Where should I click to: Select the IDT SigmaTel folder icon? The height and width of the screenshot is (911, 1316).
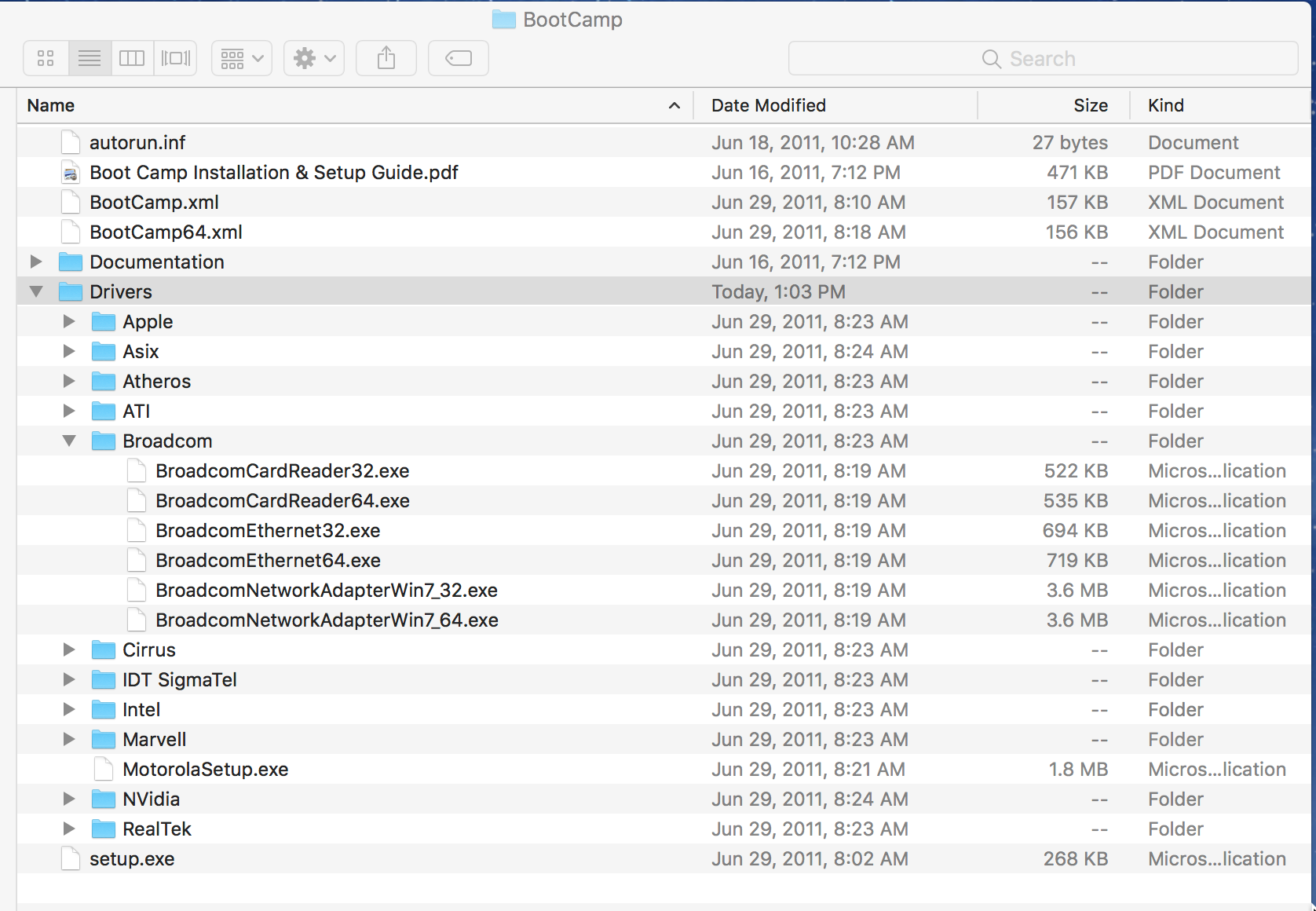coord(104,679)
